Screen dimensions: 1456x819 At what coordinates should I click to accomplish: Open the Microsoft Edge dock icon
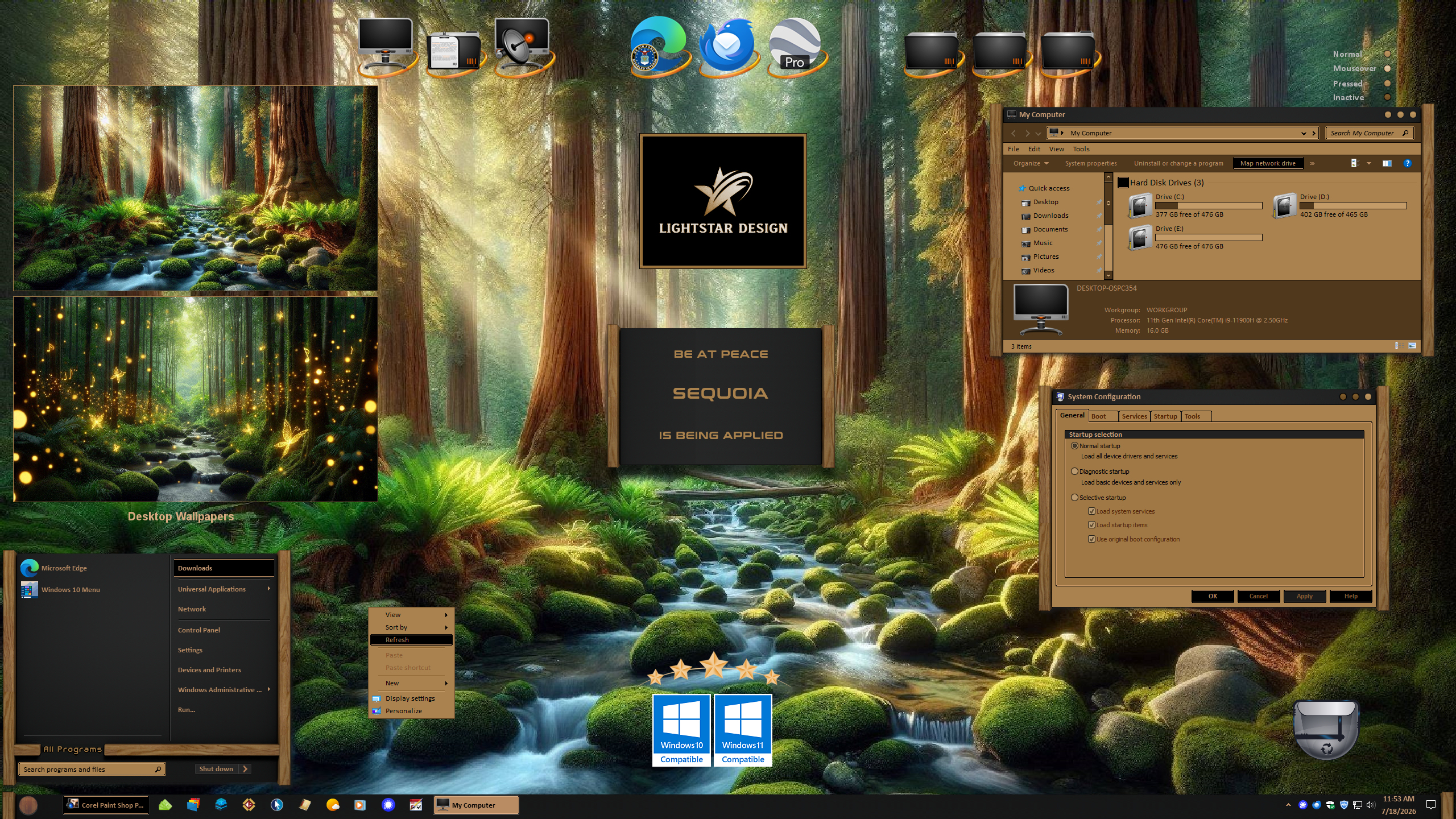coord(659,47)
